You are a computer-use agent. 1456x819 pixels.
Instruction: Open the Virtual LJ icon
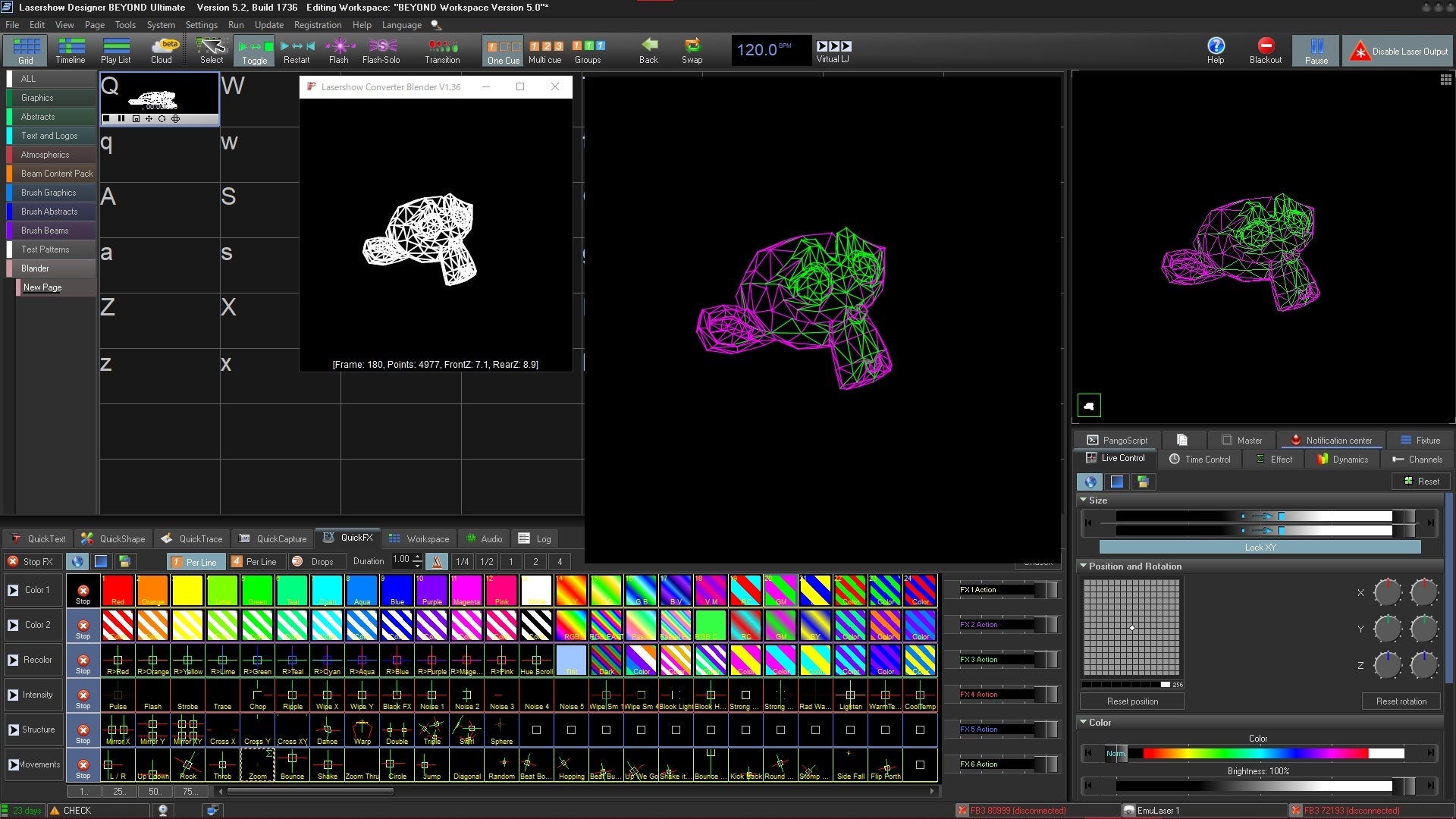point(833,50)
